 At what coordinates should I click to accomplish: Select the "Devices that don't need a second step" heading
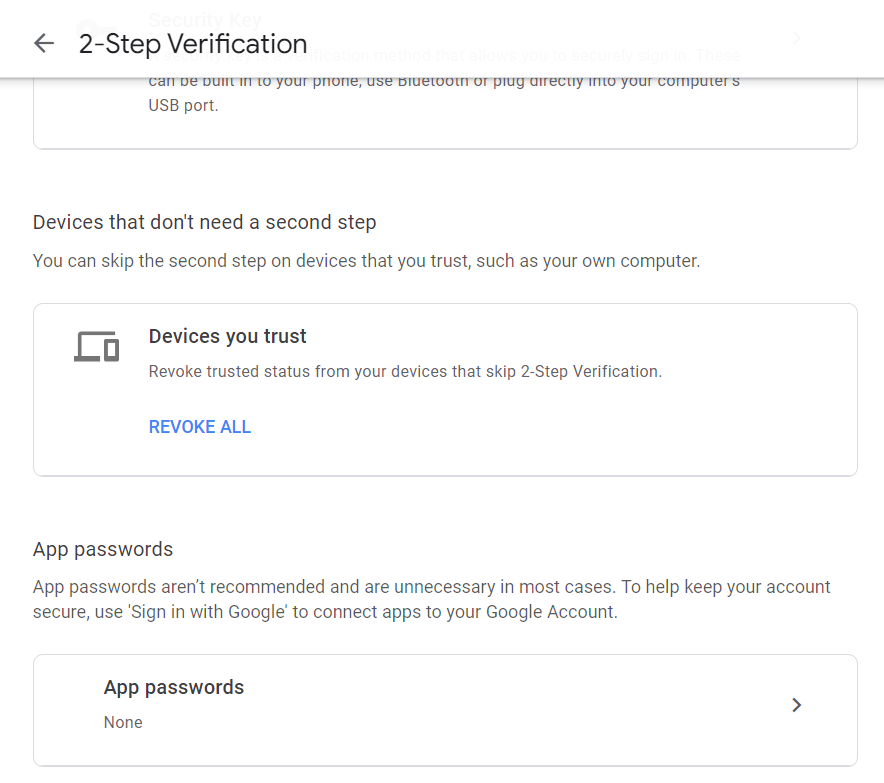click(x=204, y=222)
